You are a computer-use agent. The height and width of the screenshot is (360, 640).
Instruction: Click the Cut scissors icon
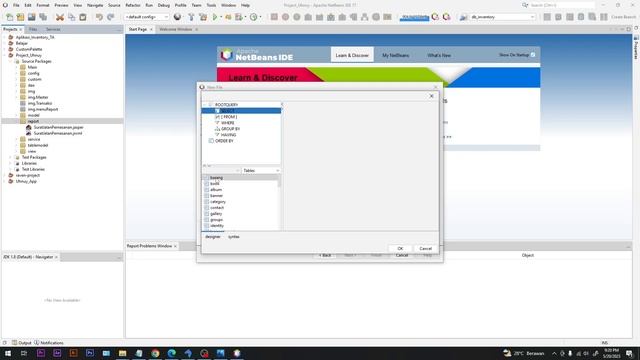pyautogui.click(x=60, y=17)
